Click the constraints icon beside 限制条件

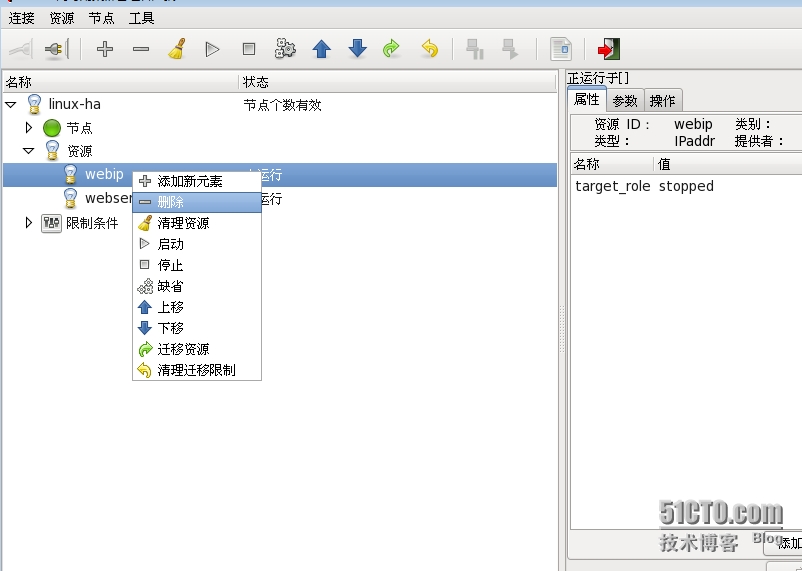coord(51,223)
